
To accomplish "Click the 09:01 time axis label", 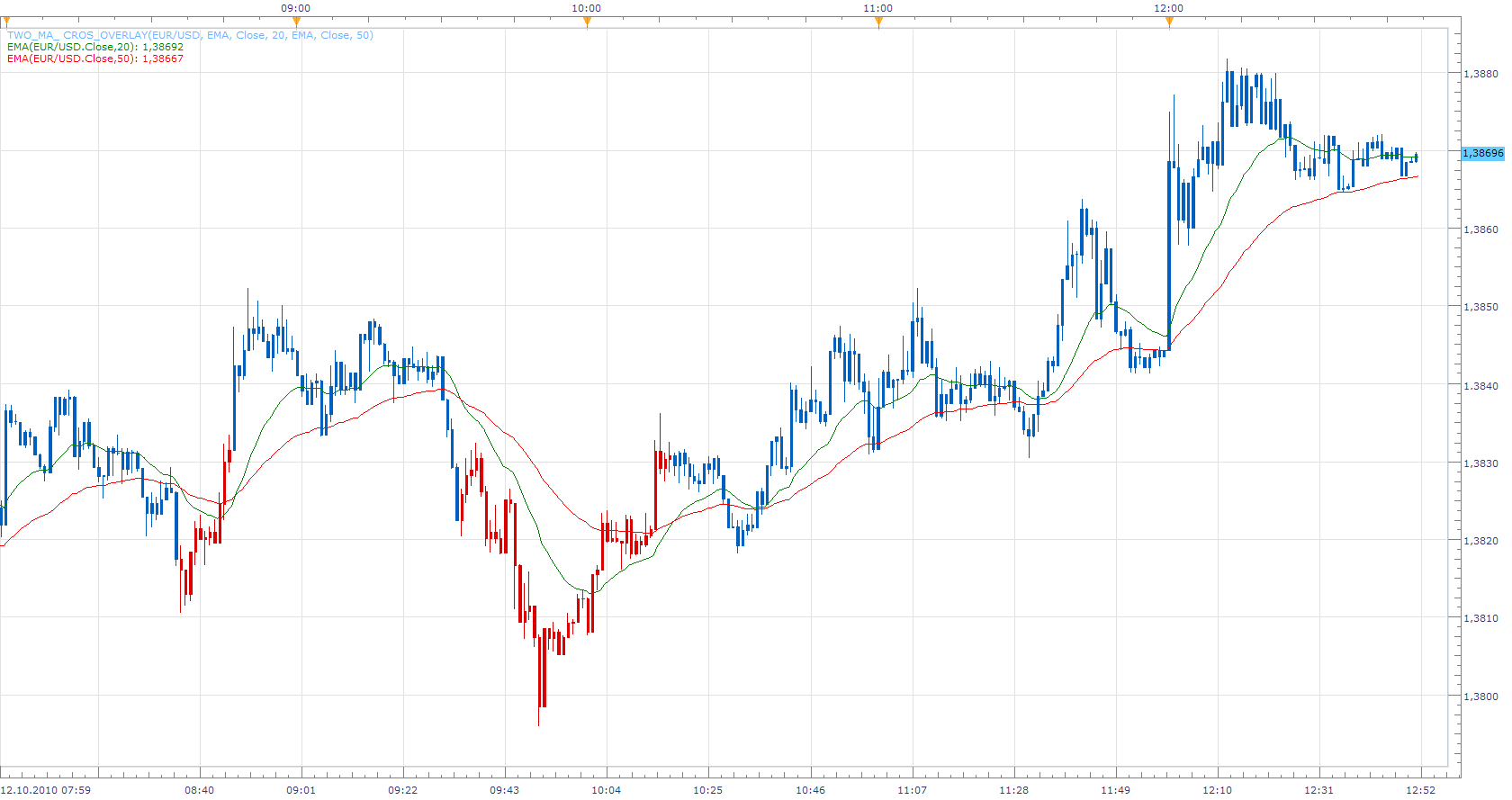I will pos(301,790).
